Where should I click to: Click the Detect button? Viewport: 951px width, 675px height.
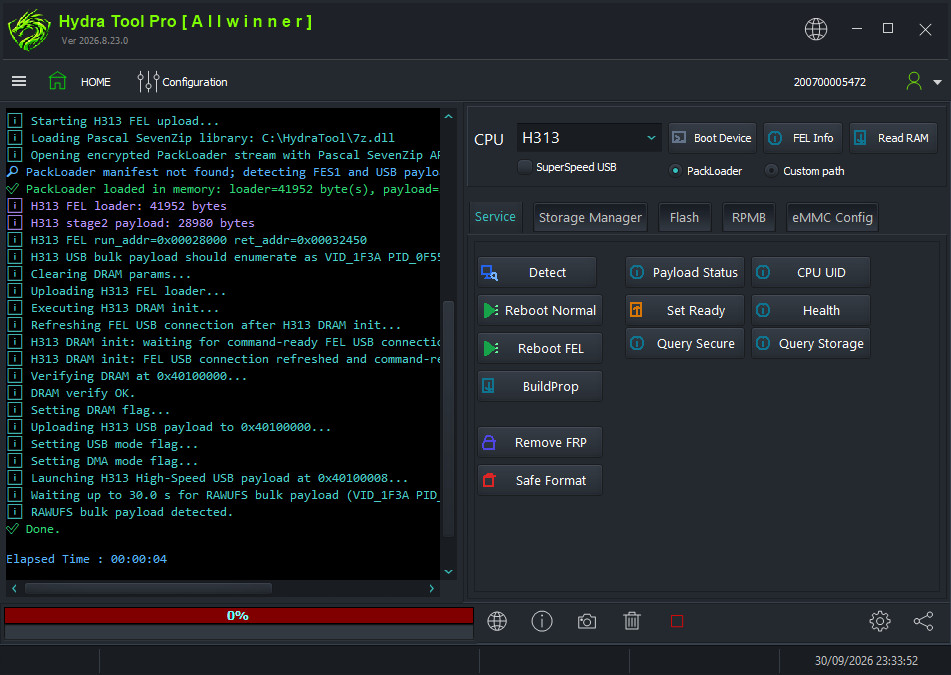point(537,272)
